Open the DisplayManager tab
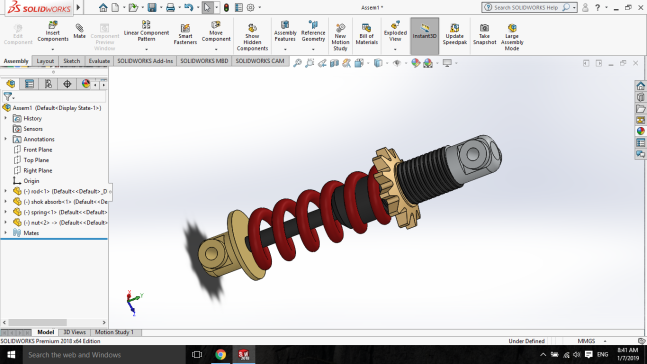647x364 pixels. [85, 84]
